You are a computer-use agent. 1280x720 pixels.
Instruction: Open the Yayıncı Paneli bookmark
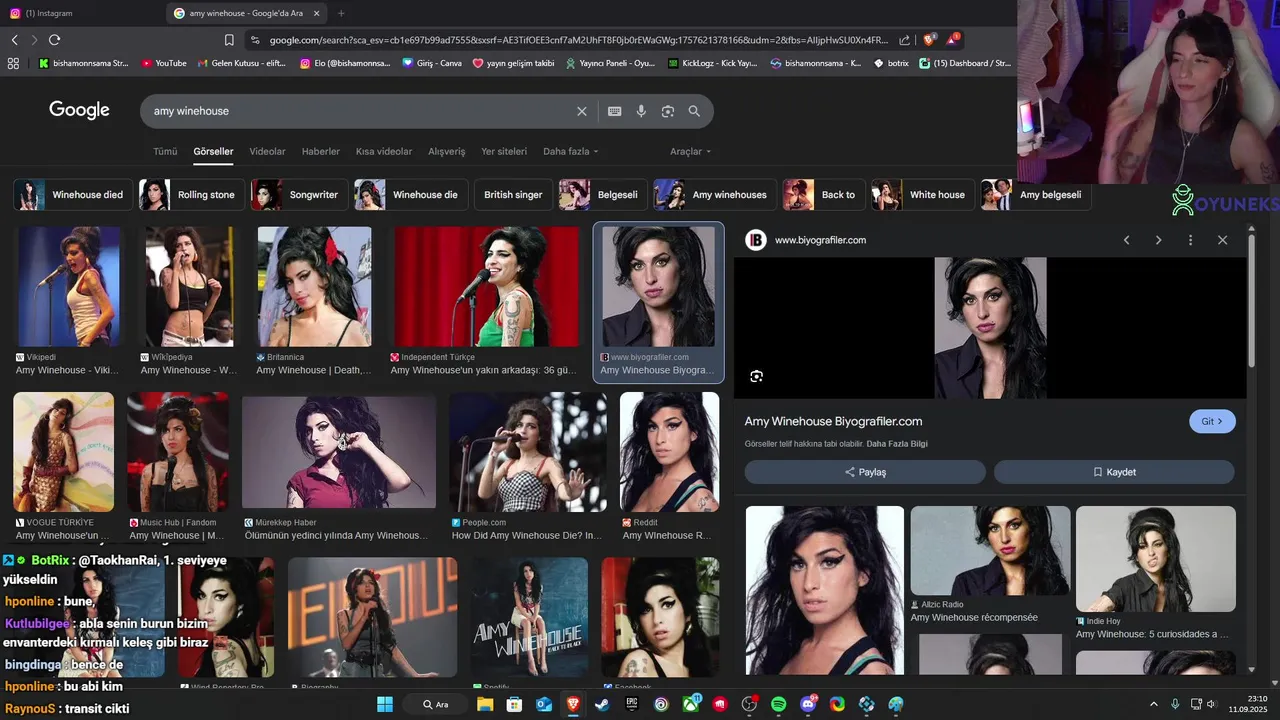click(610, 63)
